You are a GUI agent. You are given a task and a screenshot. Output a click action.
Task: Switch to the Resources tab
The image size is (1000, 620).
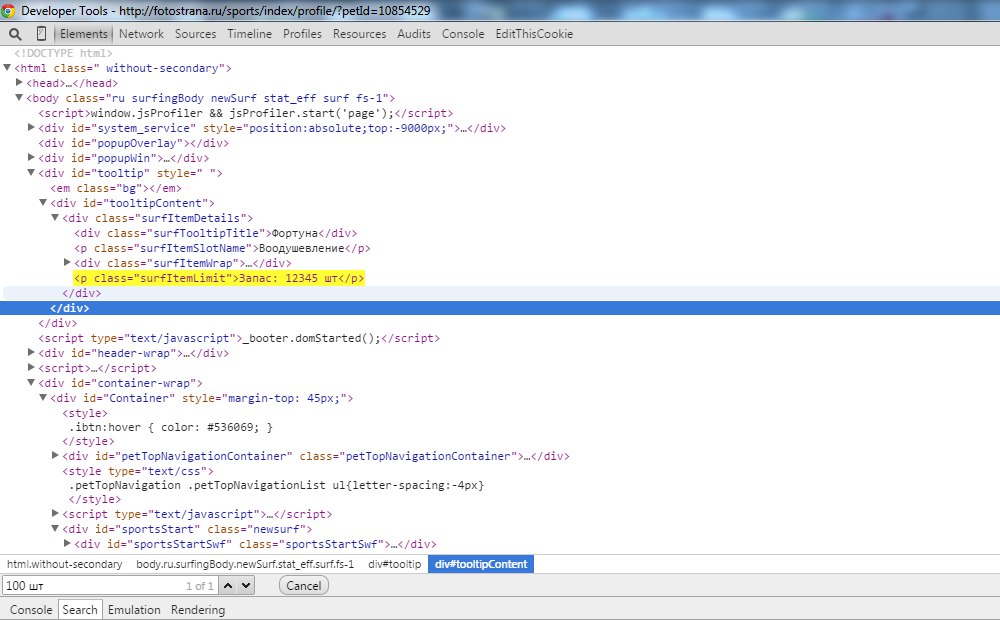pos(359,34)
